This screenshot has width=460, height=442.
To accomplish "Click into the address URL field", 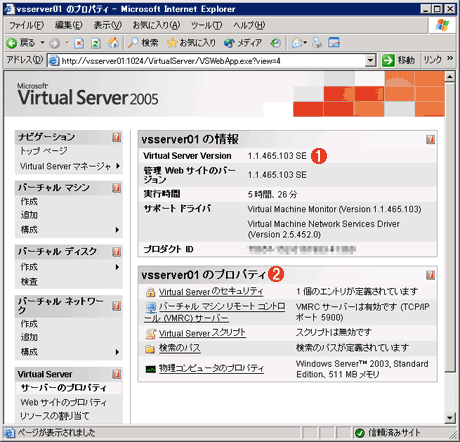I will [x=212, y=61].
